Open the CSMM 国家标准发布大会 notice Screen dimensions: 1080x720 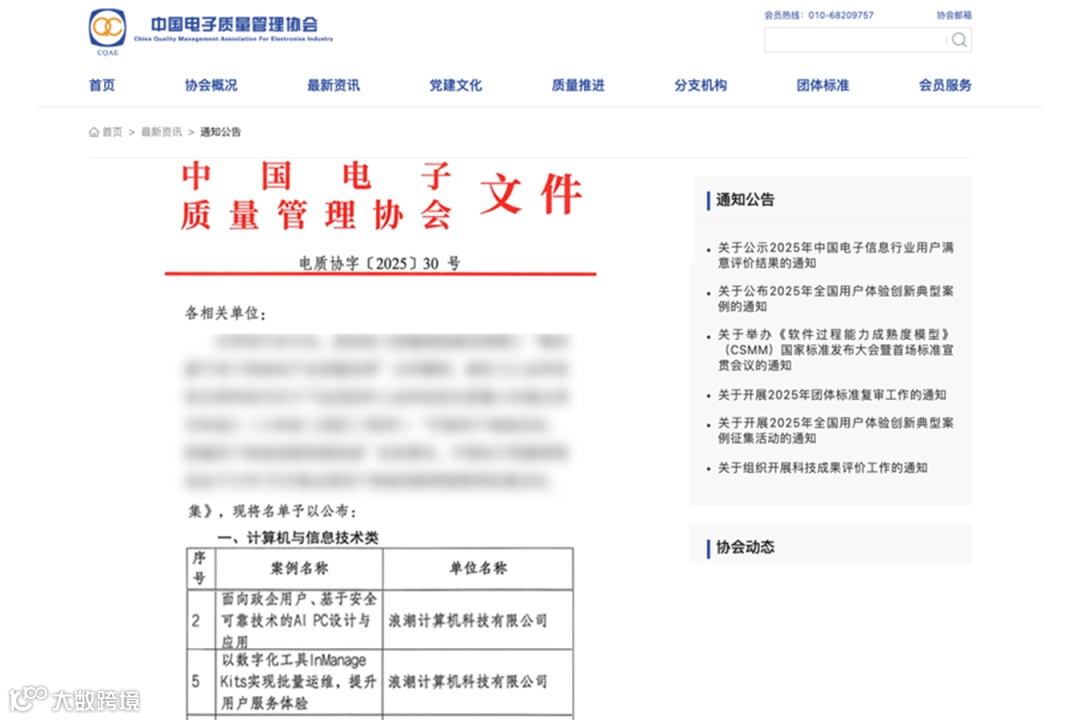(835, 349)
